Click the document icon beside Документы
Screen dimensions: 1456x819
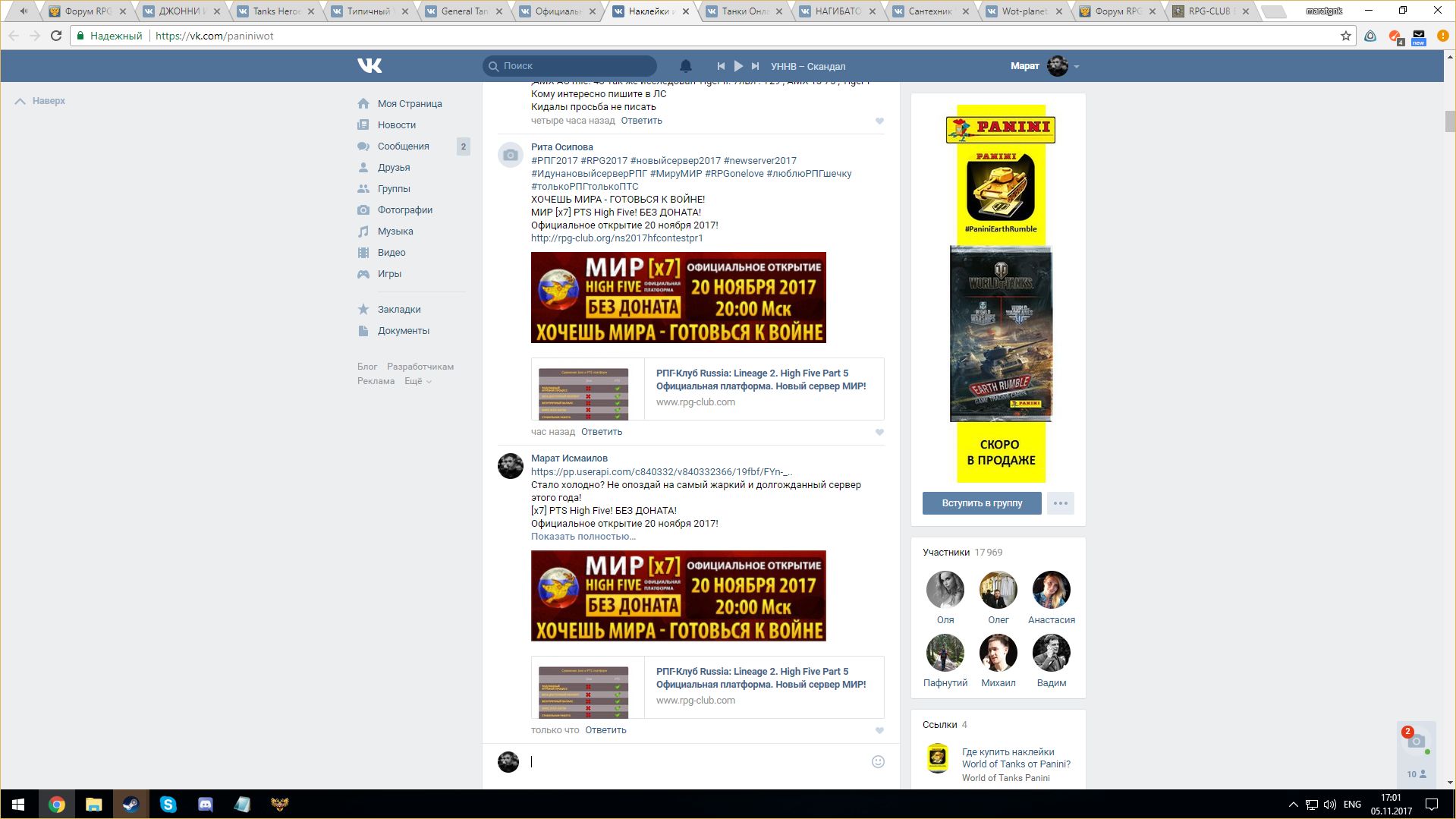tap(363, 330)
